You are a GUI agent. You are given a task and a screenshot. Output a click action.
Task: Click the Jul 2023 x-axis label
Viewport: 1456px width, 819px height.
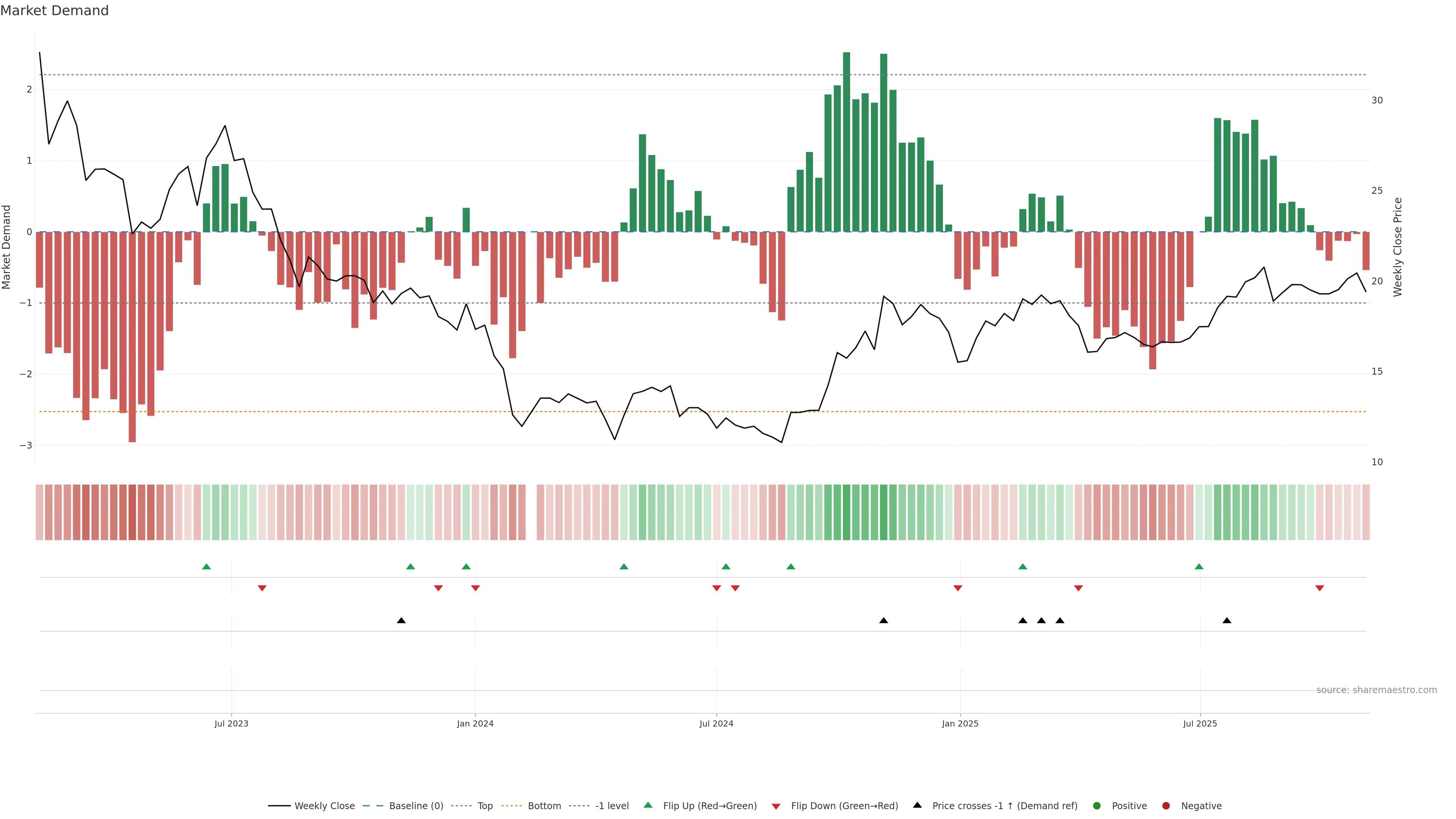231,723
